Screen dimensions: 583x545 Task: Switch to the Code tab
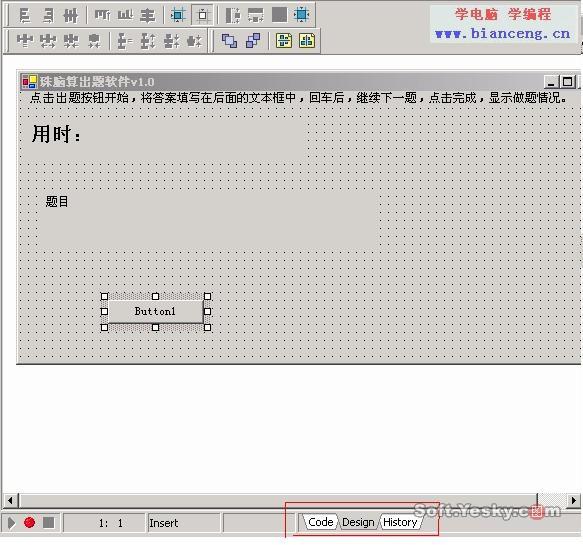pyautogui.click(x=321, y=522)
